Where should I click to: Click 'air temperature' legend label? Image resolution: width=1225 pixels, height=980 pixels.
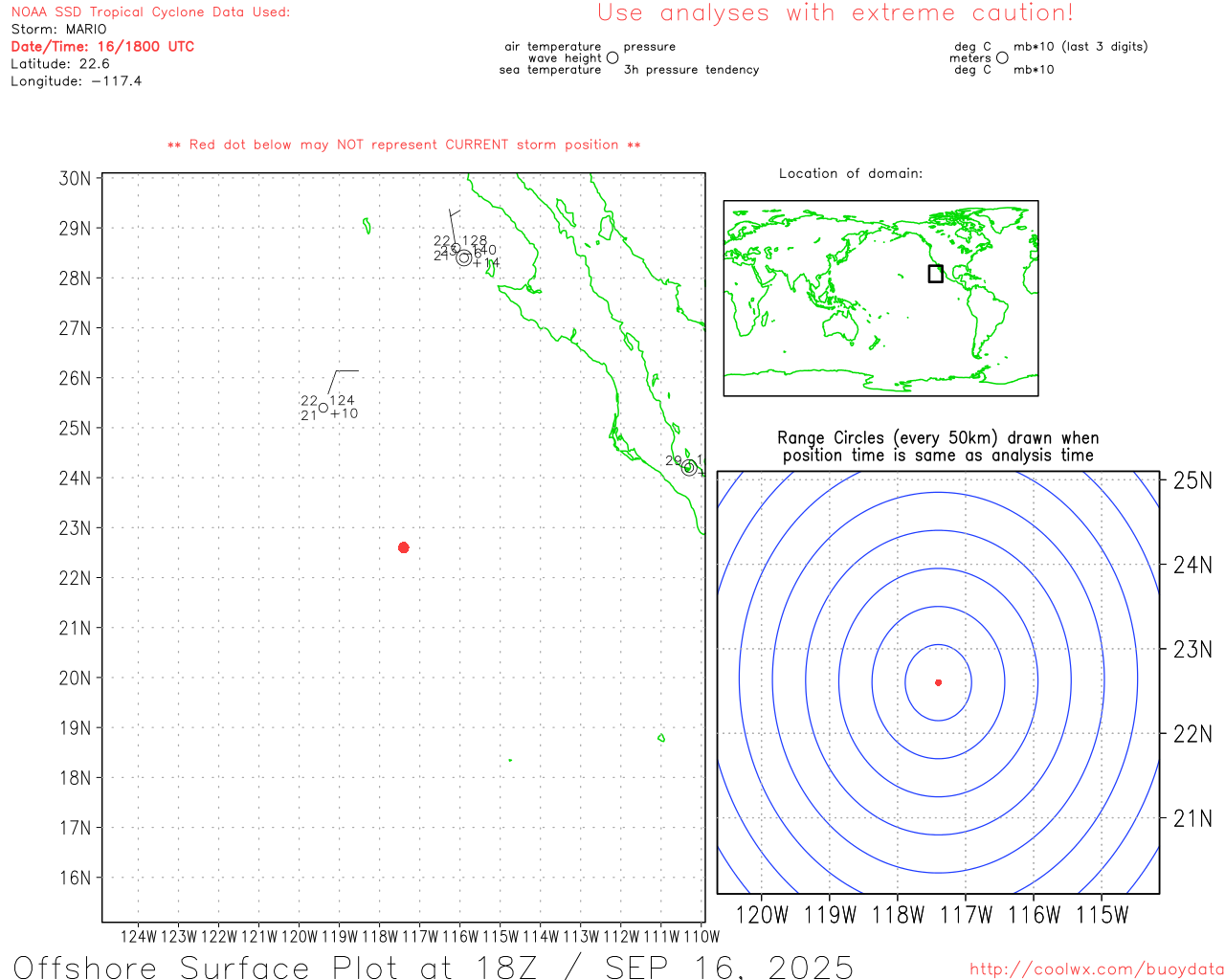pyautogui.click(x=553, y=47)
